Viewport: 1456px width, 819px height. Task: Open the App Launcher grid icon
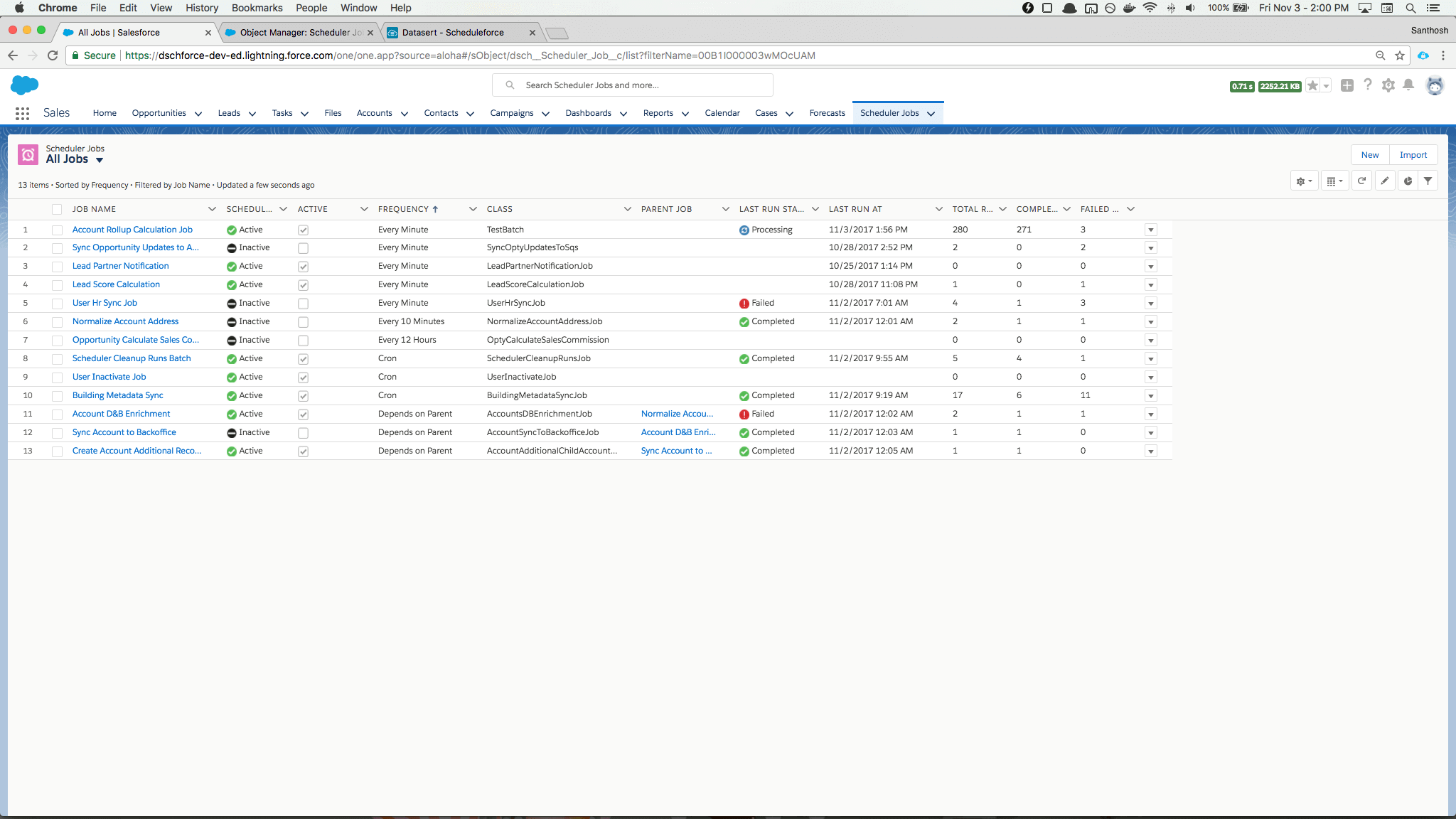pyautogui.click(x=22, y=113)
